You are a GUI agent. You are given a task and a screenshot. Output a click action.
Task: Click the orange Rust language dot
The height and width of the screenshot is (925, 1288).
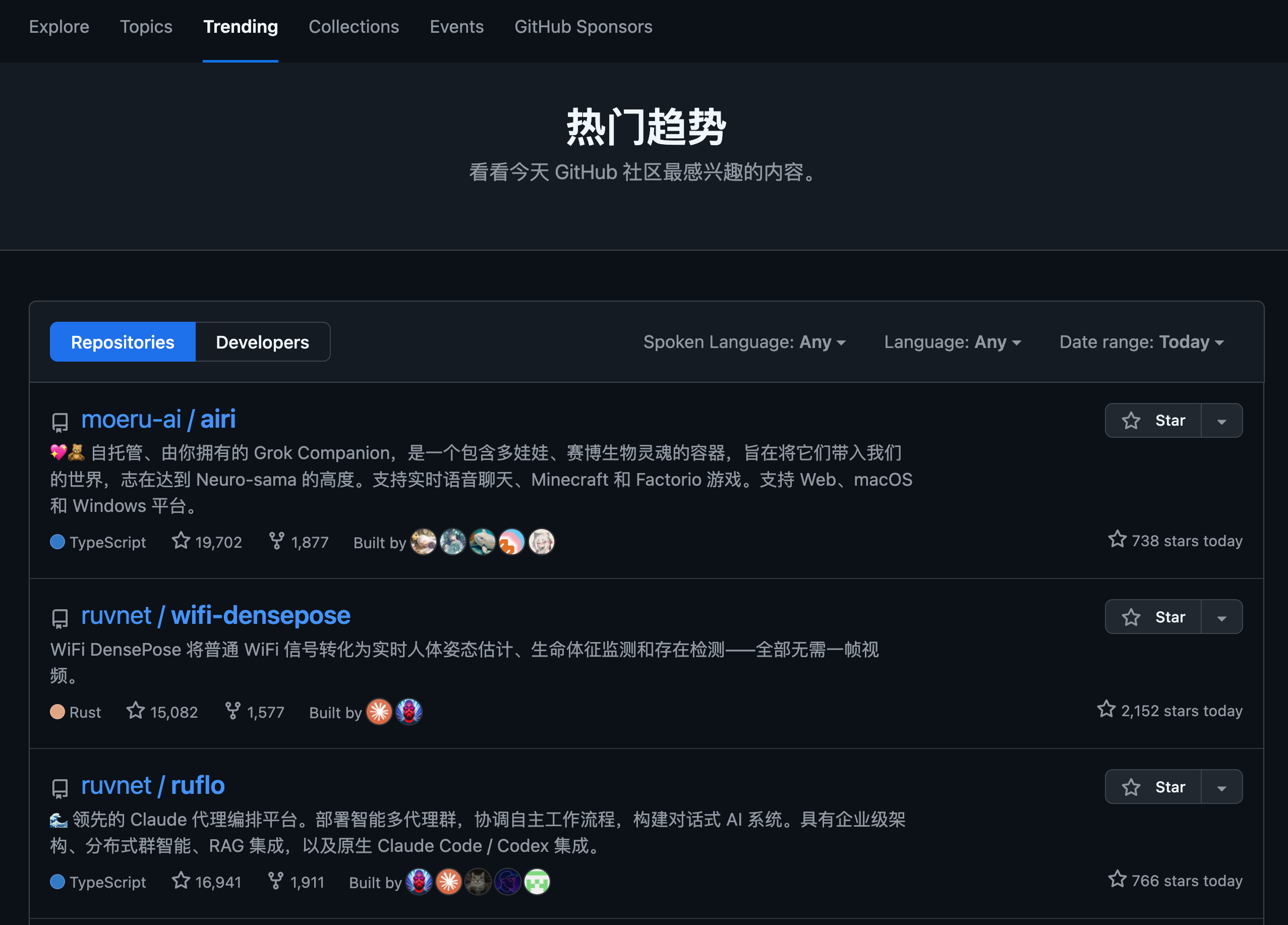click(x=57, y=711)
